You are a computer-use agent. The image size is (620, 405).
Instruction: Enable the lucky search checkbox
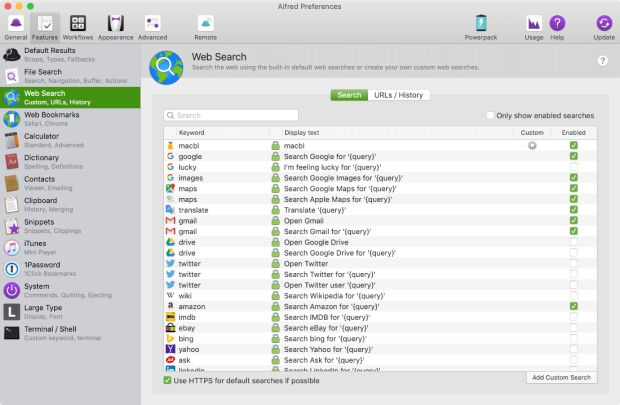[x=574, y=167]
